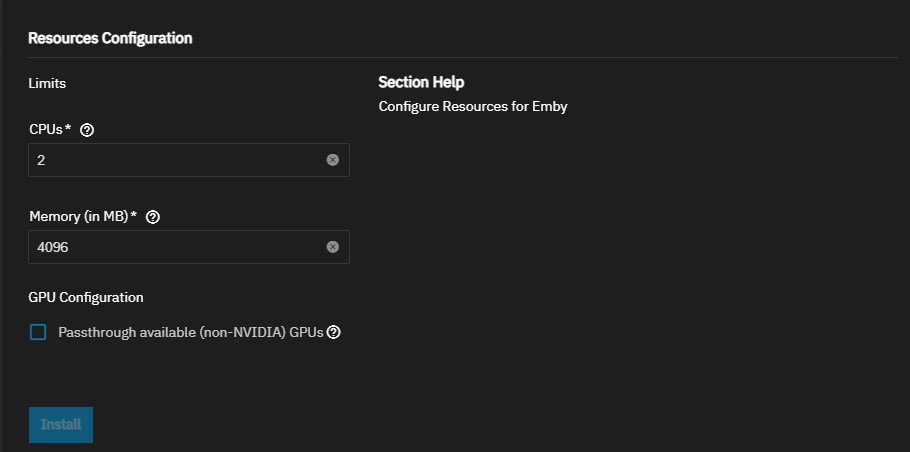
Task: Click the Install button
Action: (x=61, y=425)
